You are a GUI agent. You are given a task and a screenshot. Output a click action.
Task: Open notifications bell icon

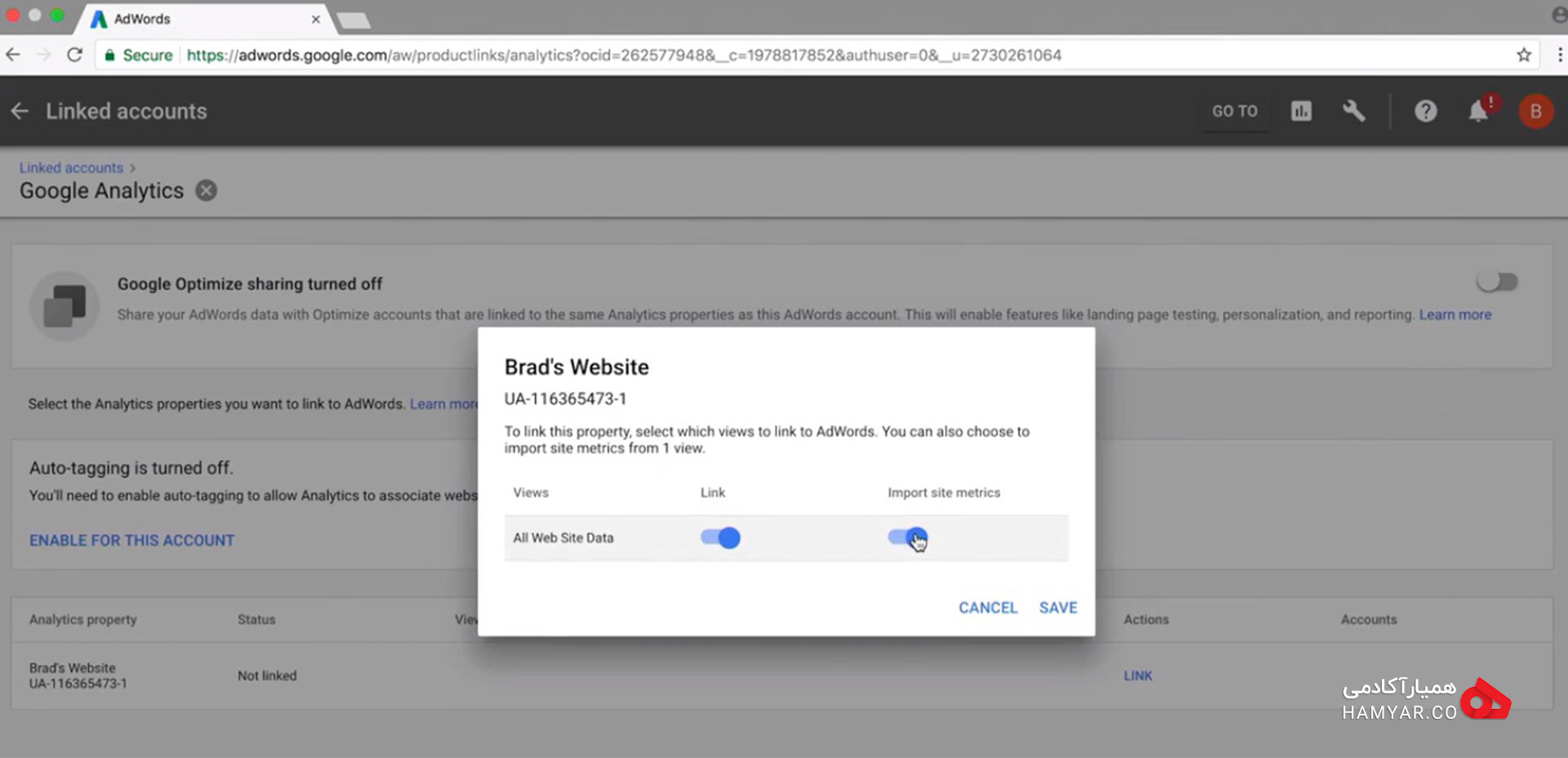1479,111
